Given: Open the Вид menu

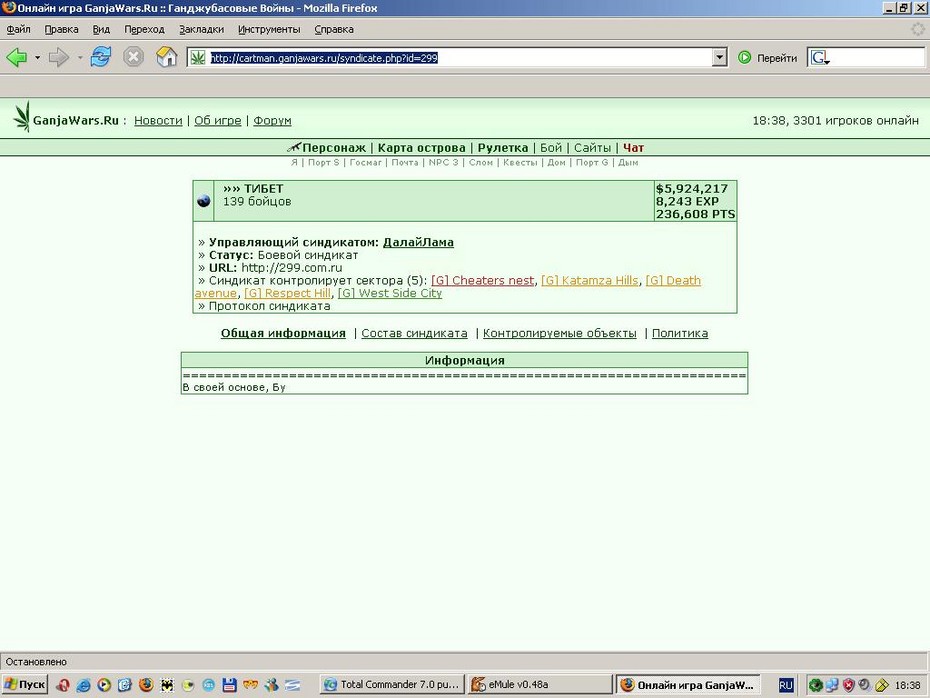Looking at the screenshot, I should click(101, 29).
